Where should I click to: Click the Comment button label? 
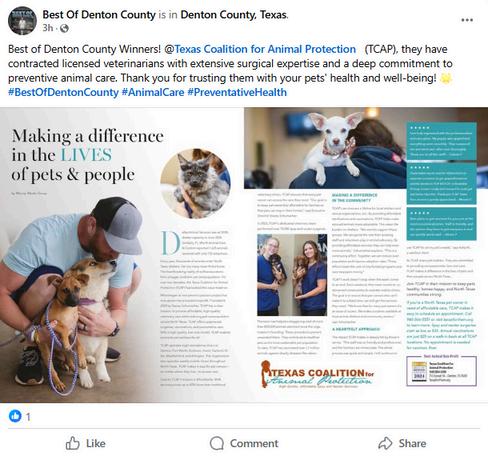coord(254,443)
